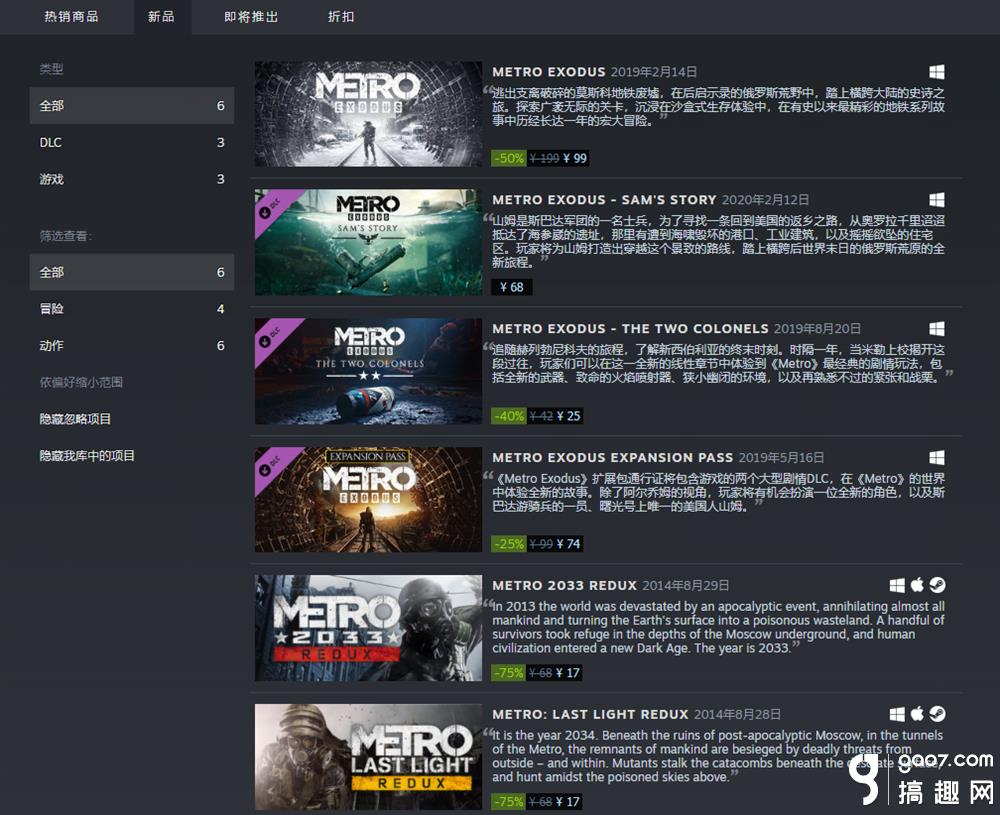Click the Metro Exodus description text
The image size is (1000, 815).
point(718,106)
